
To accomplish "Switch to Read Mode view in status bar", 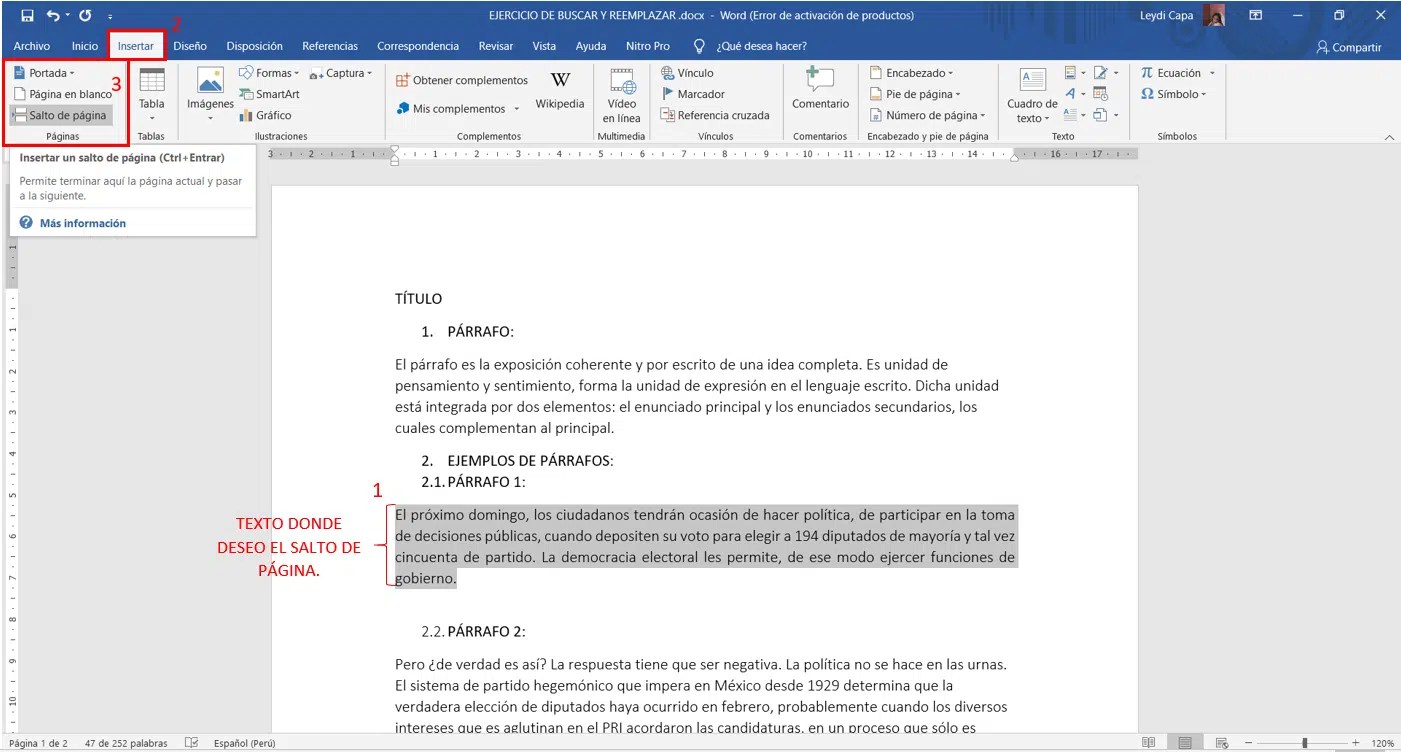I will pos(1149,742).
